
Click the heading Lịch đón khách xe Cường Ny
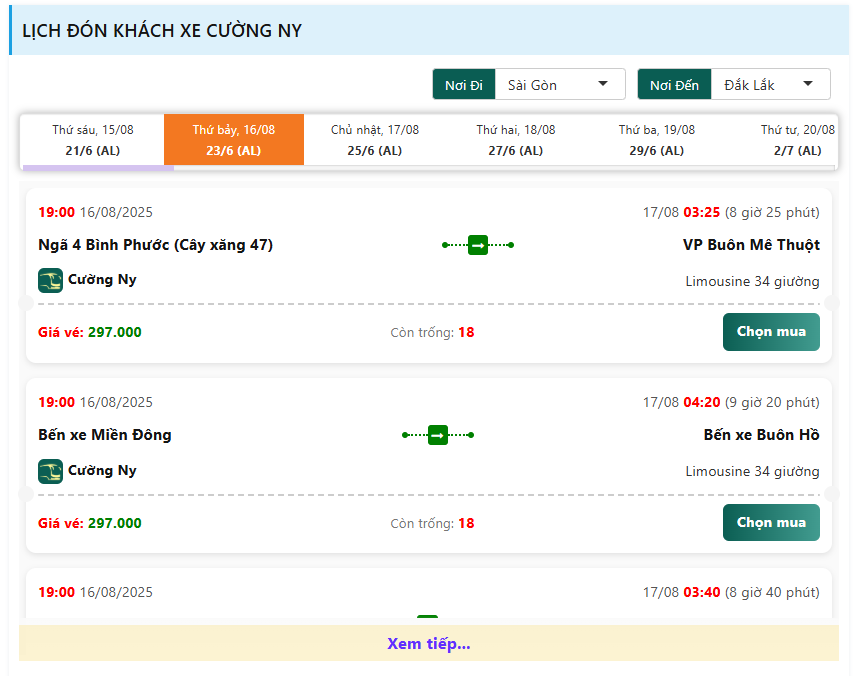(x=162, y=31)
